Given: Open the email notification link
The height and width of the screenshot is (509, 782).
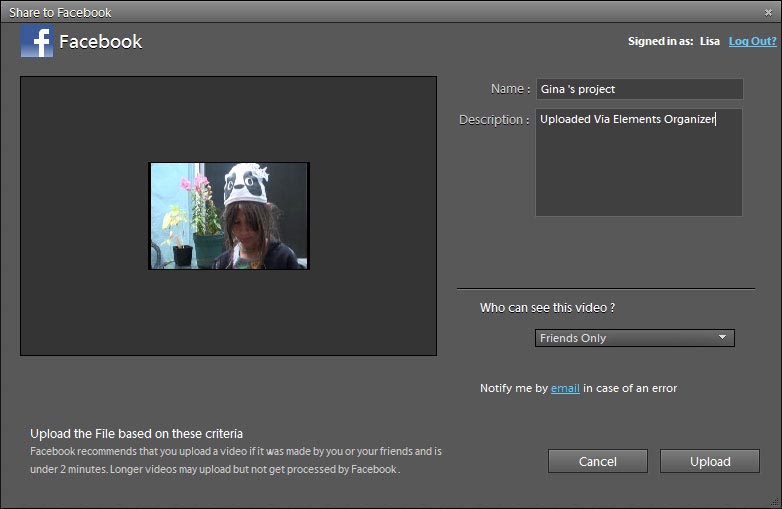Looking at the screenshot, I should coord(565,388).
